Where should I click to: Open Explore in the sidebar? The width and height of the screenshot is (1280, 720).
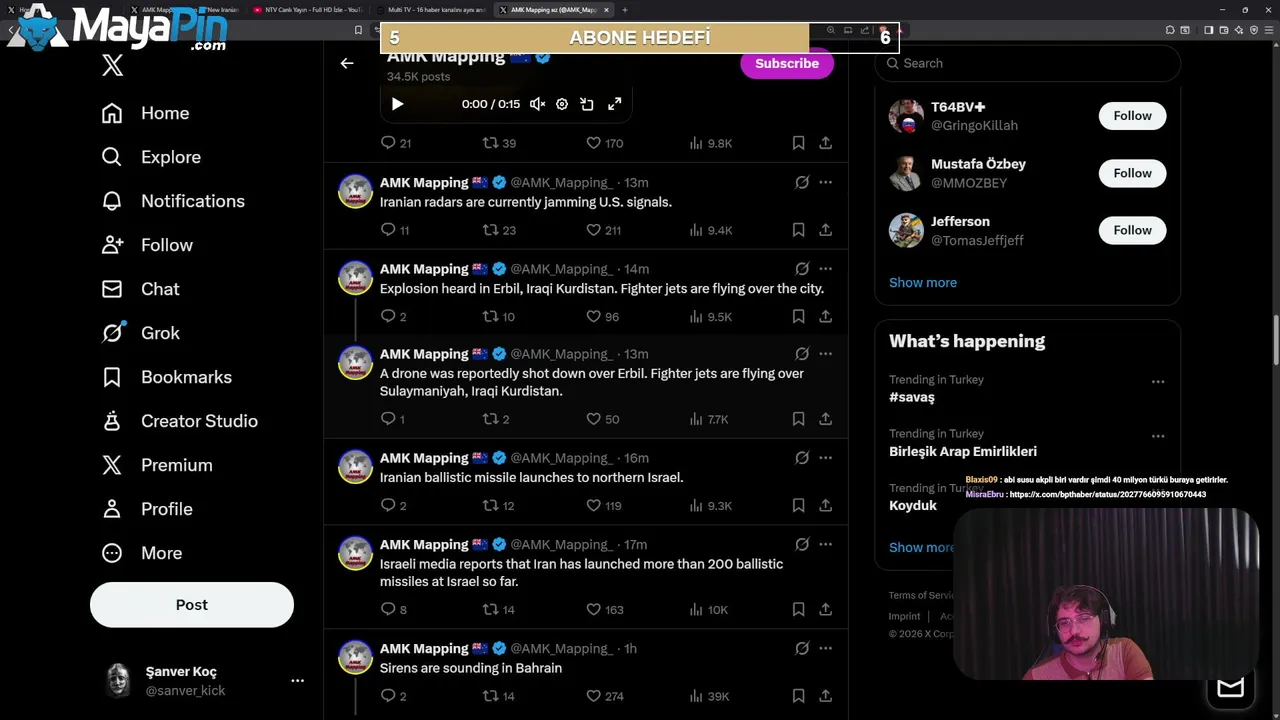tap(151, 157)
